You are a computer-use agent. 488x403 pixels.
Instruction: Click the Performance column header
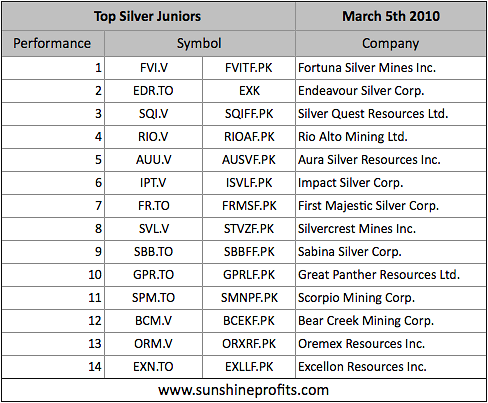53,44
